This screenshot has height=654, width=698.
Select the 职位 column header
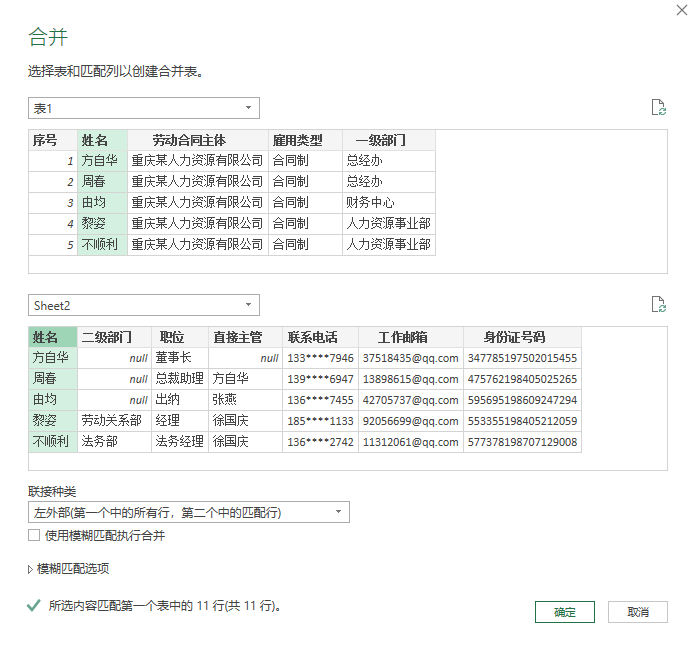click(180, 337)
